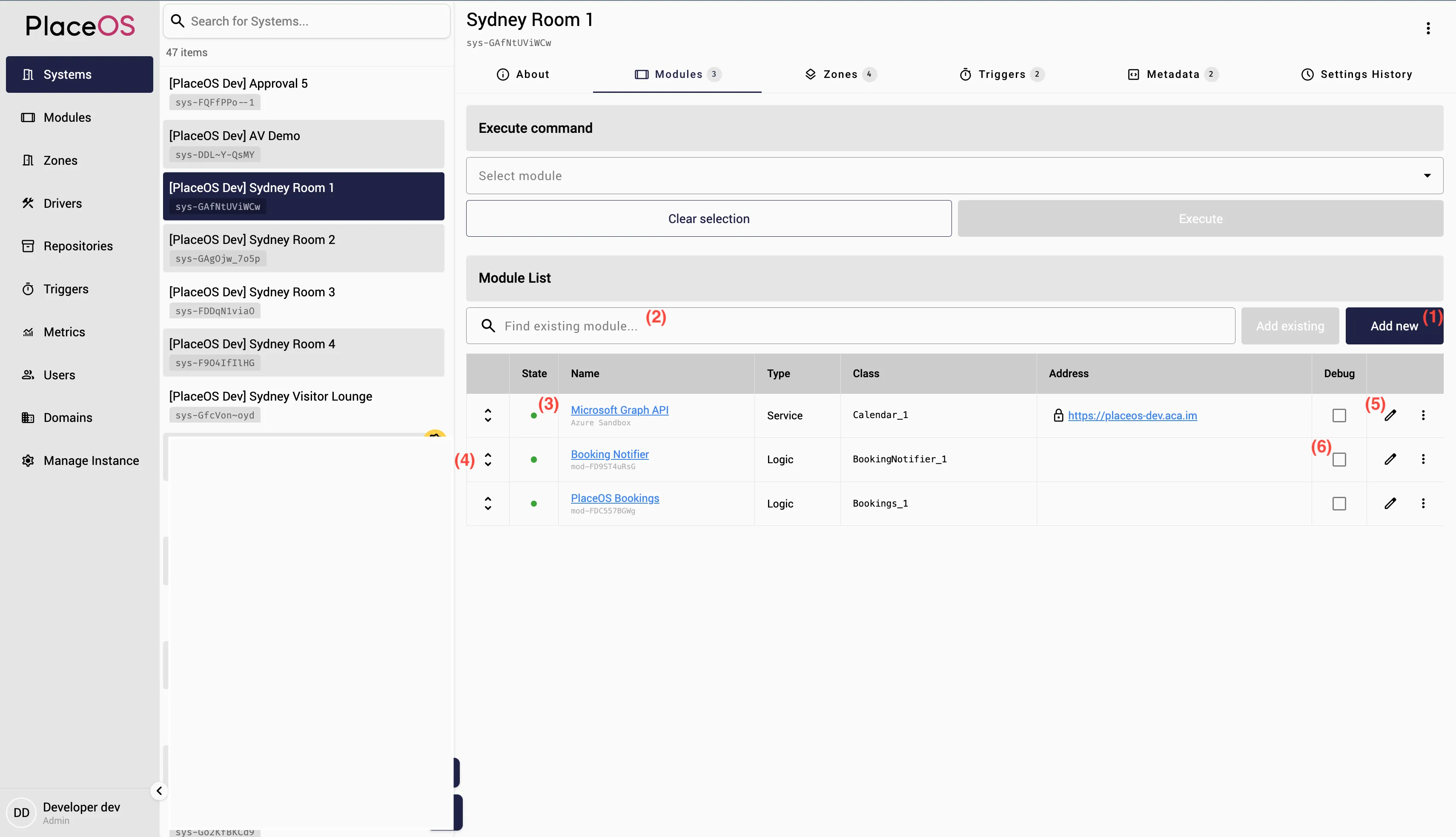This screenshot has width=1456, height=837.
Task: Toggle debug checkbox for Booking Notifier
Action: (x=1339, y=459)
